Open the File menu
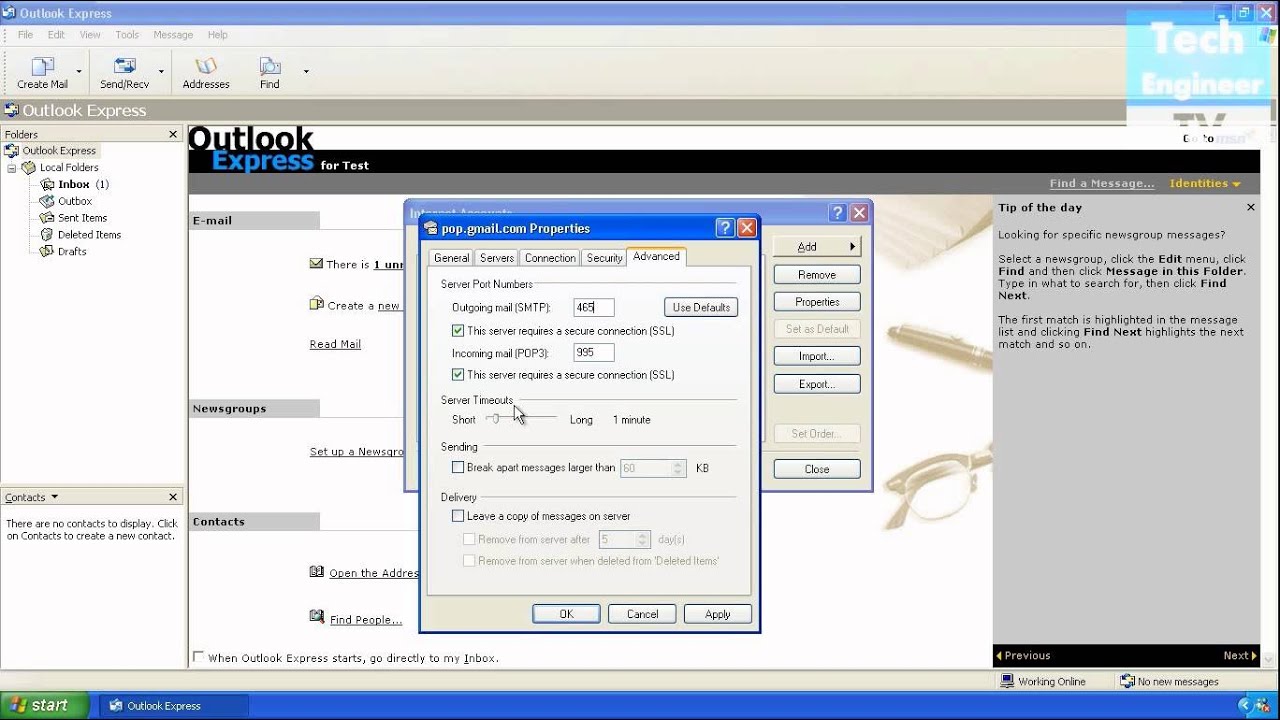The height and width of the screenshot is (720, 1280). tap(25, 34)
